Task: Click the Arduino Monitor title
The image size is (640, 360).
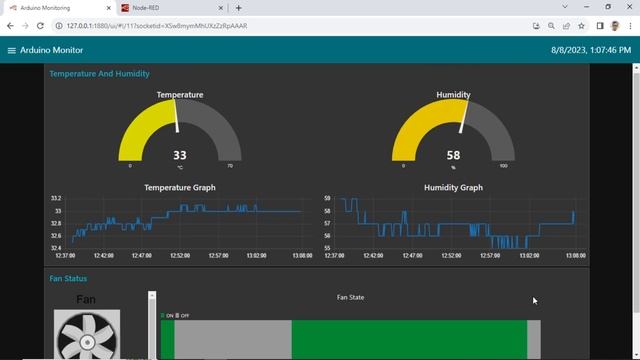Action: 51,50
